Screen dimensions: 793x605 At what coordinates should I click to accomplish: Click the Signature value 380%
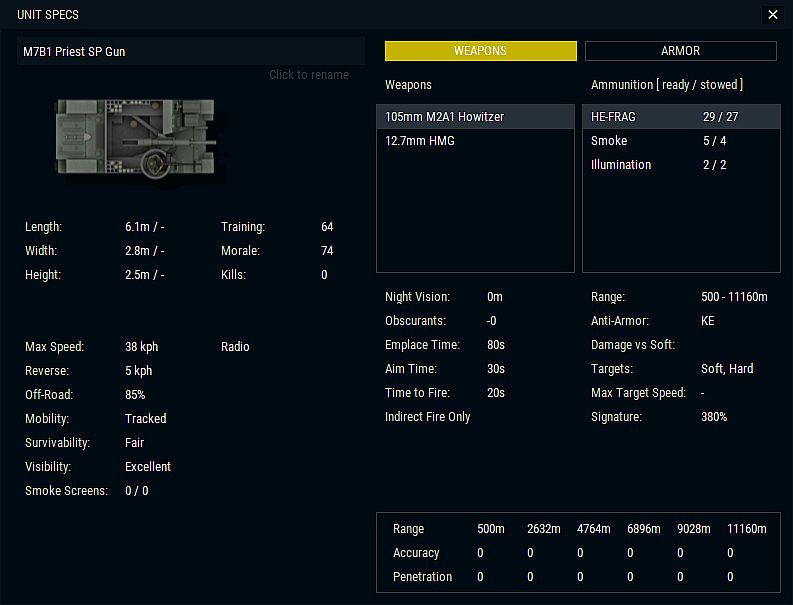pos(714,417)
